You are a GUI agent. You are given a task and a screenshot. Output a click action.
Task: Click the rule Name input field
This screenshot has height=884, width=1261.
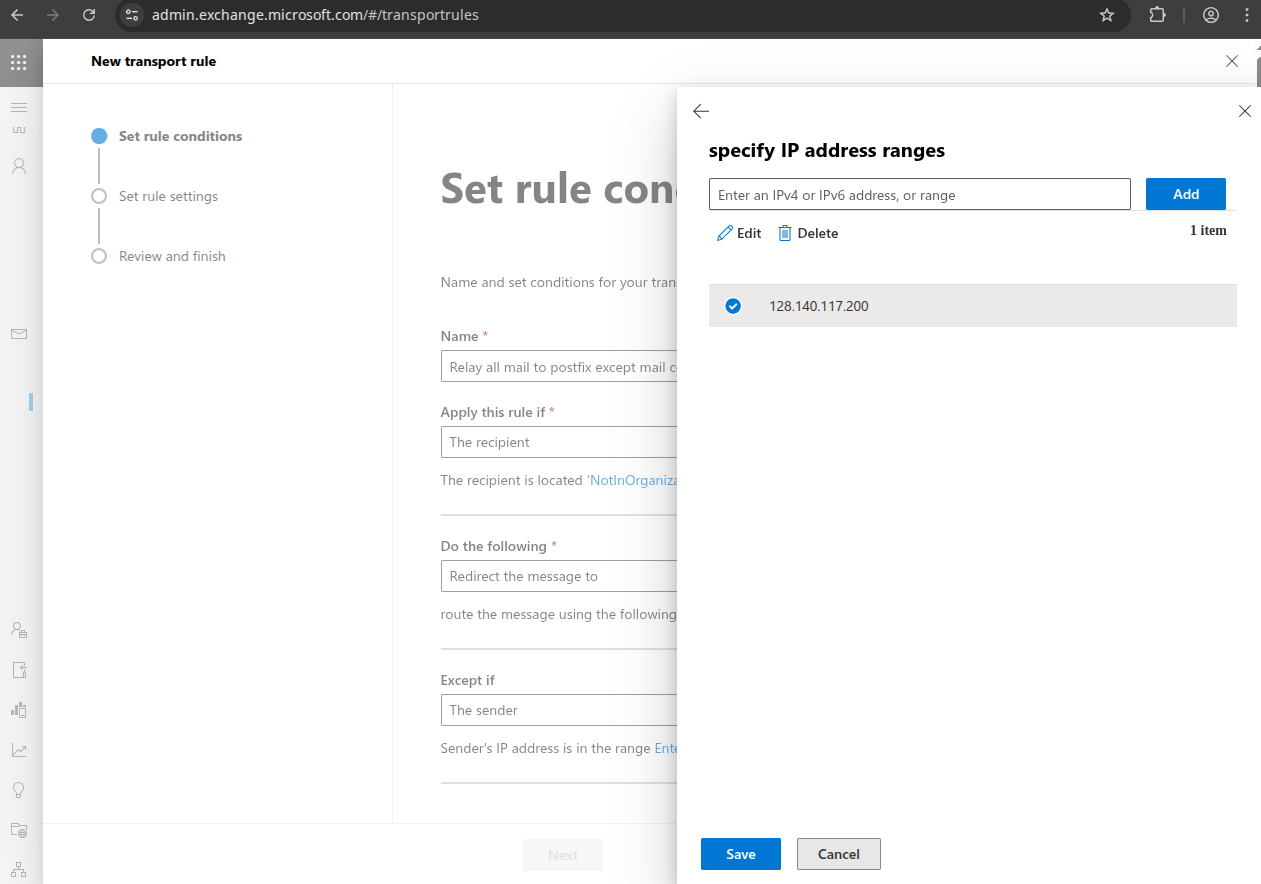pos(559,367)
